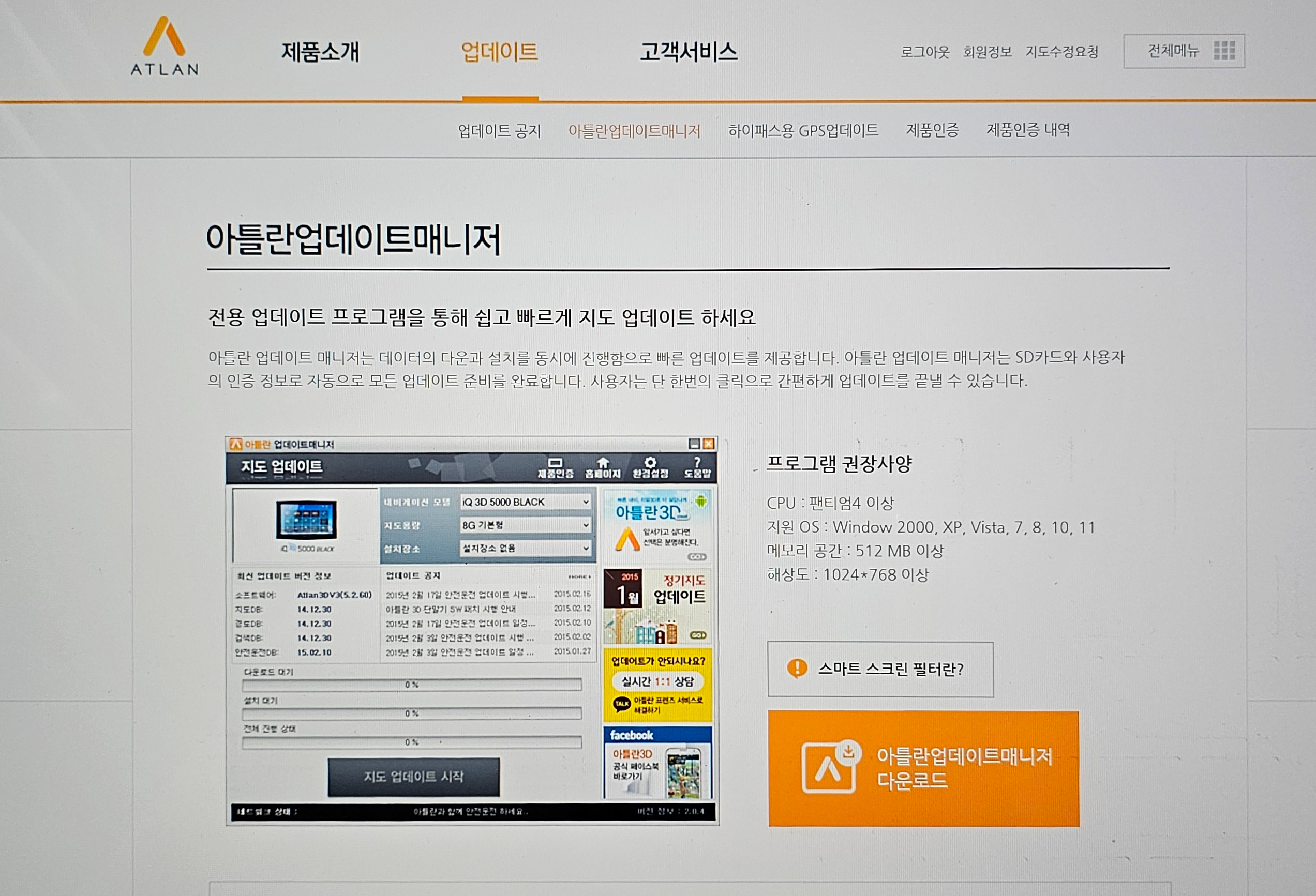Expand the 설치장소 없음 dropdown
The width and height of the screenshot is (1316, 896).
coord(526,548)
